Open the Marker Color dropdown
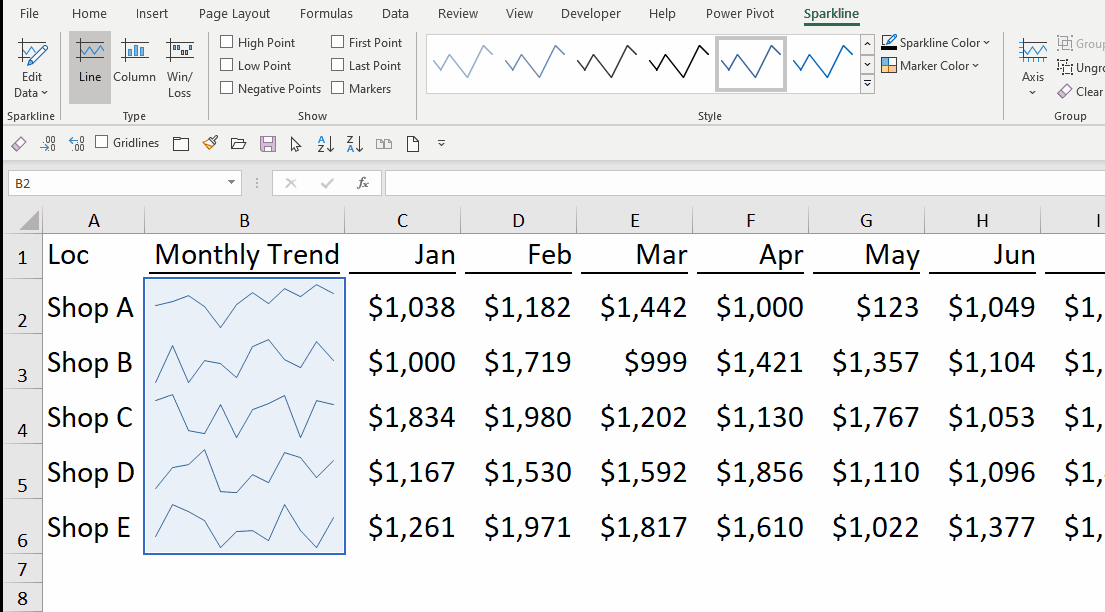1105x612 pixels. coord(930,66)
